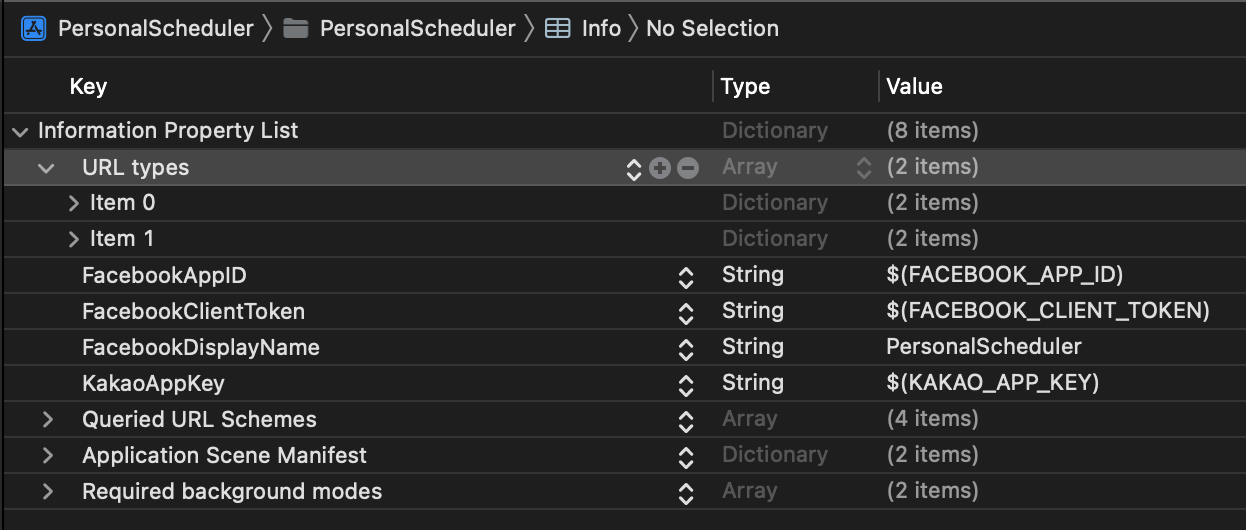Open key picker arrows for KakaoAppKey
The image size is (1246, 530).
(686, 384)
